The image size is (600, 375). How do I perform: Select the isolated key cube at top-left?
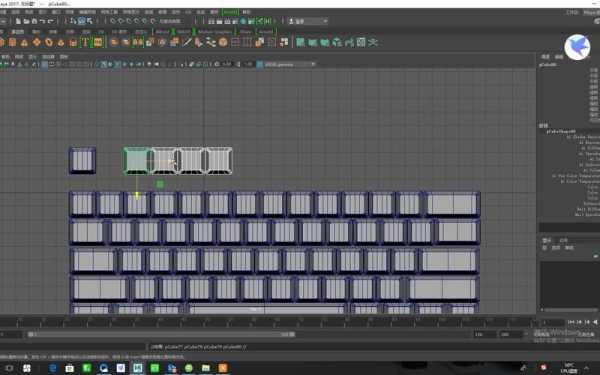82,160
